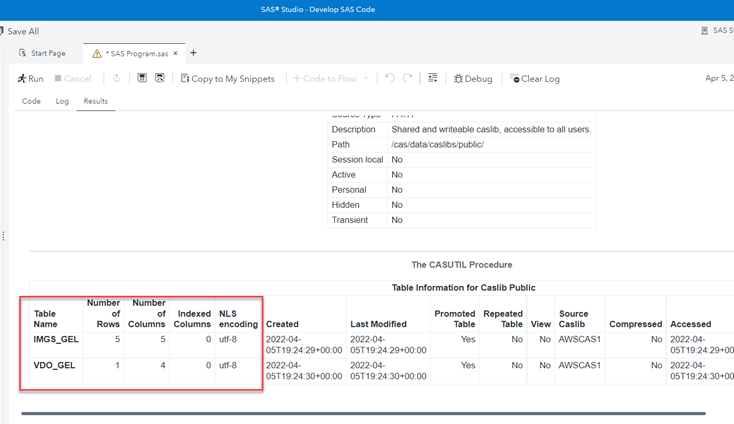Screen dimensions: 734x424
Task: Click the Clear Log icon
Action: 515,78
